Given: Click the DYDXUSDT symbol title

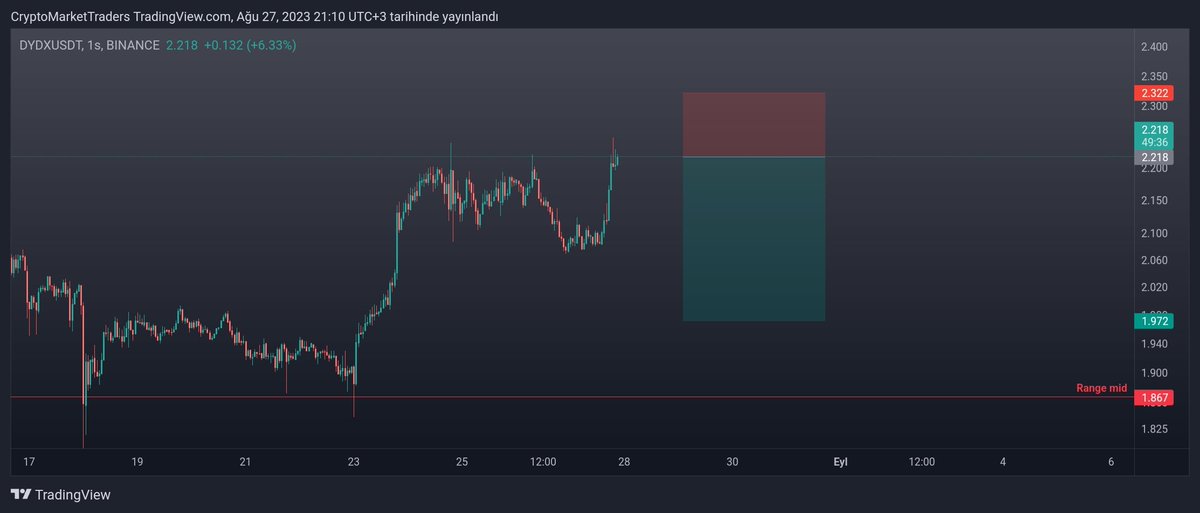Looking at the screenshot, I should [51, 45].
